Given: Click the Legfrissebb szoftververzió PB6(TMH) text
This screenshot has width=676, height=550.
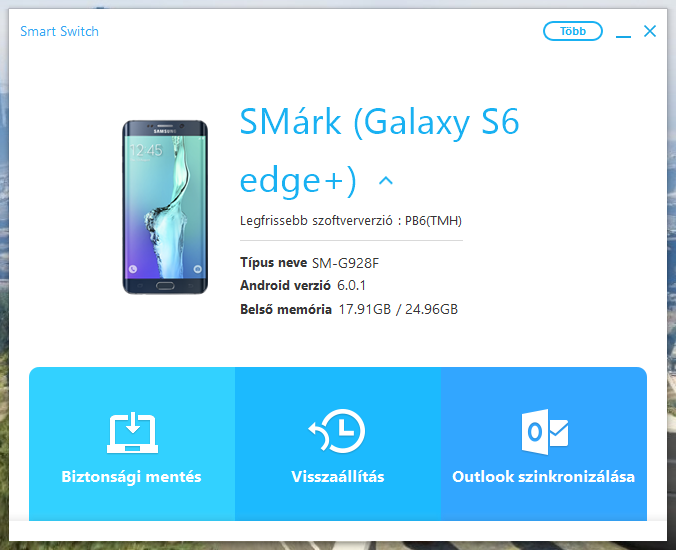Looking at the screenshot, I should point(351,221).
